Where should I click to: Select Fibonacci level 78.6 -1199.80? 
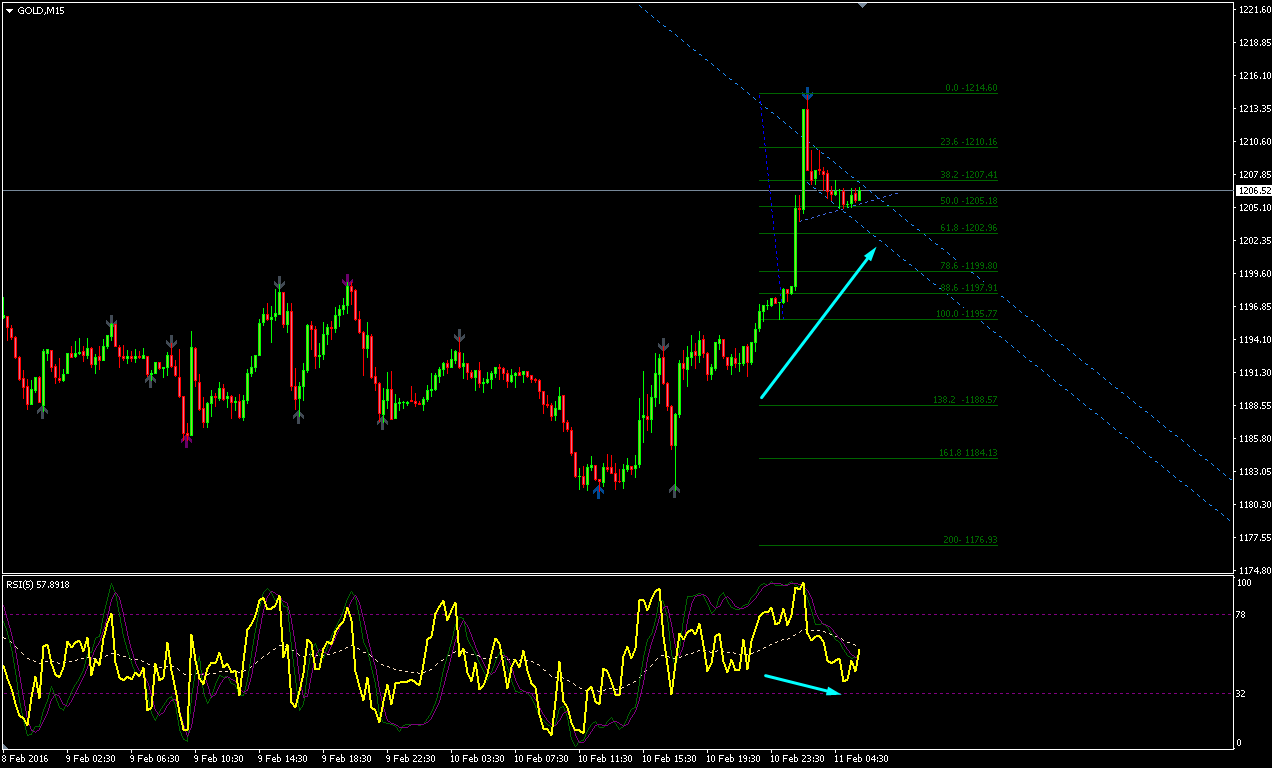point(968,266)
